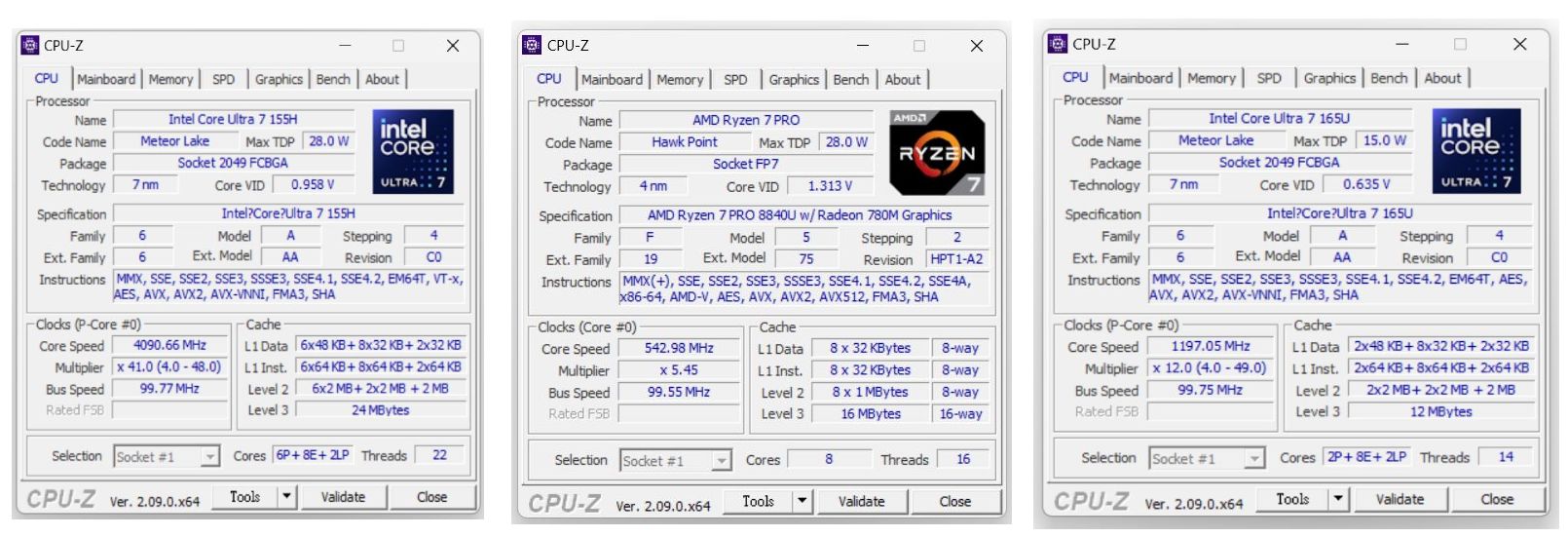Open Tools dropdown arrow in 165U window
This screenshot has width=1568, height=537.
pos(1339,499)
